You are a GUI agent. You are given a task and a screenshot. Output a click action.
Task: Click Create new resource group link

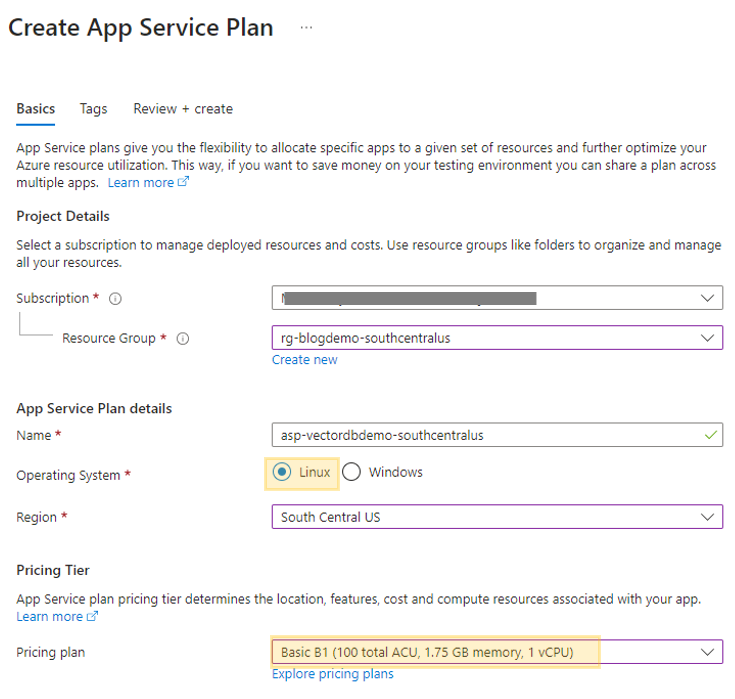(x=305, y=360)
